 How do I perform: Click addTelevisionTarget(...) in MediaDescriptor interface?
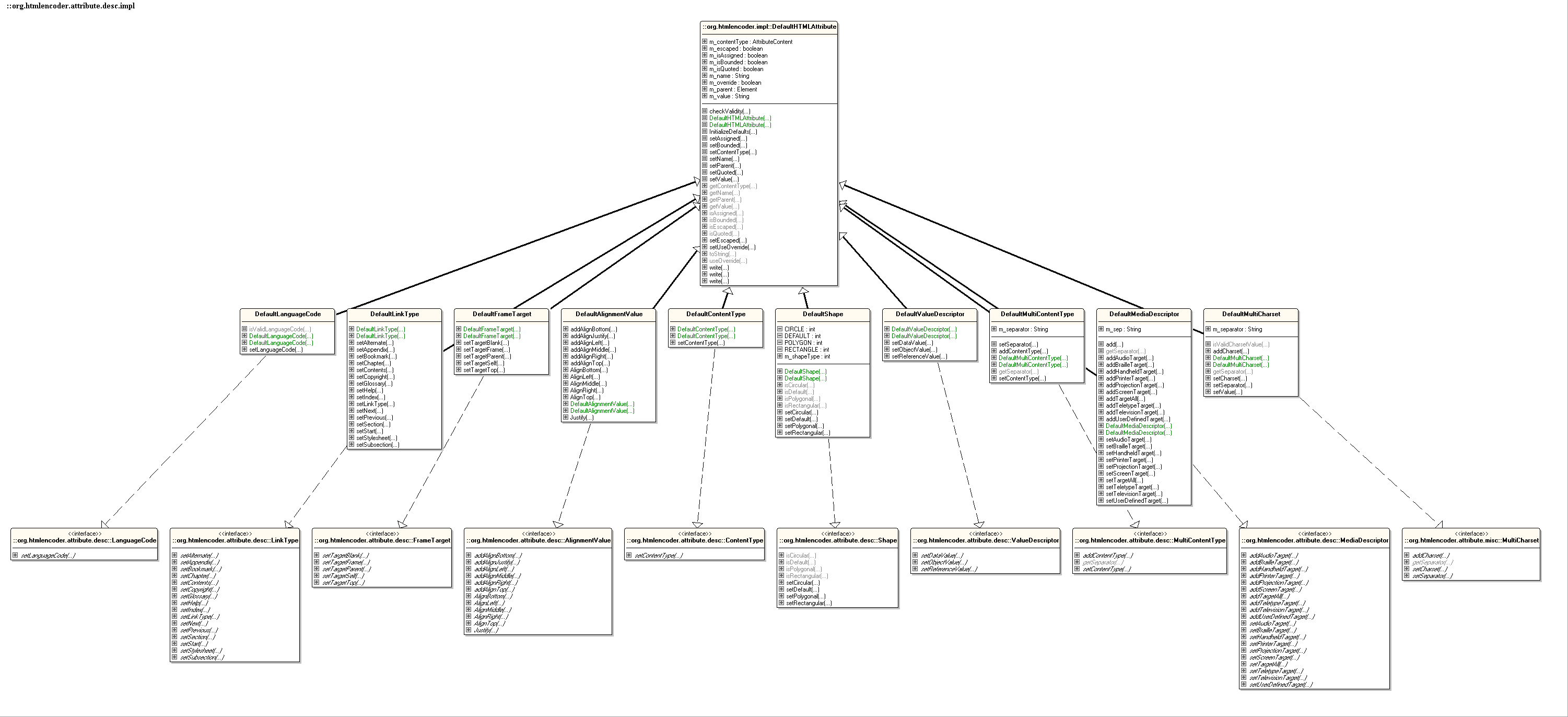click(1278, 610)
